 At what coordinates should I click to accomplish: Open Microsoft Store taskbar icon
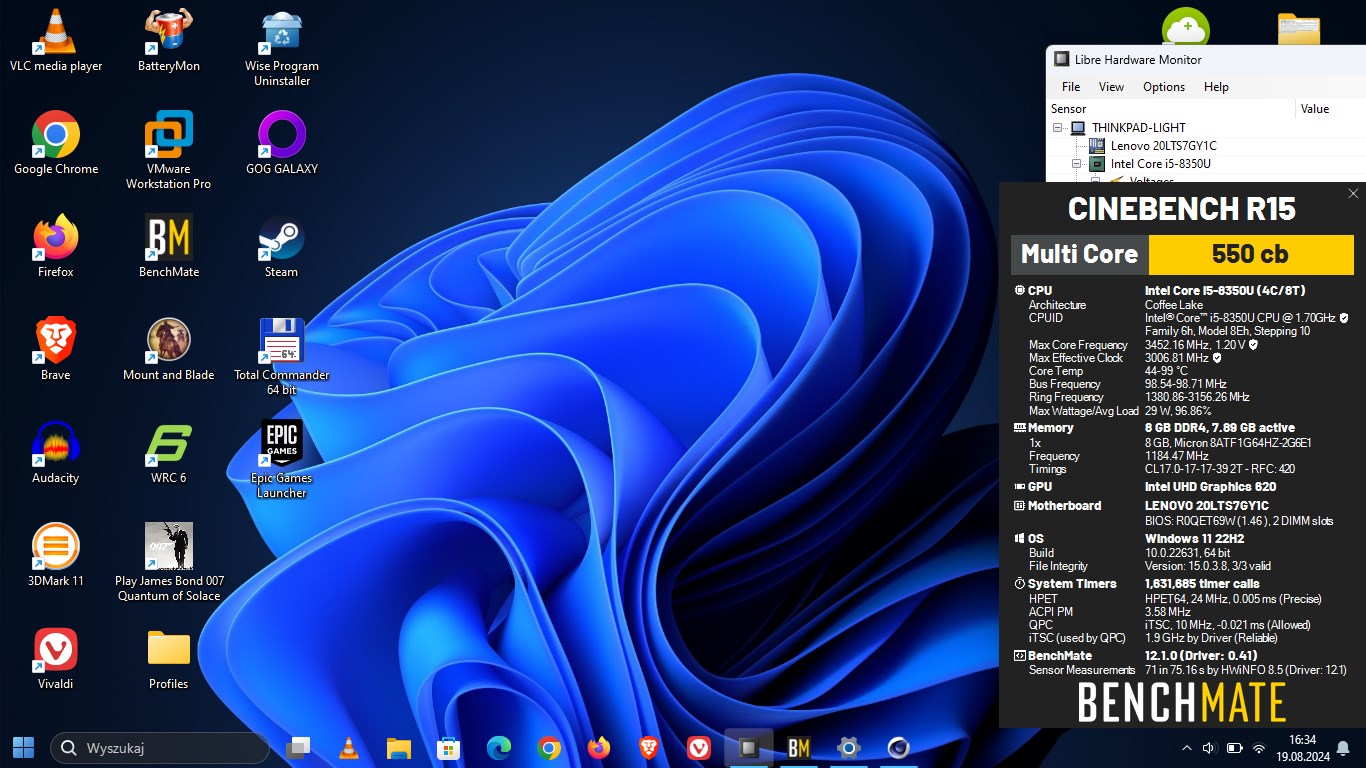(448, 747)
